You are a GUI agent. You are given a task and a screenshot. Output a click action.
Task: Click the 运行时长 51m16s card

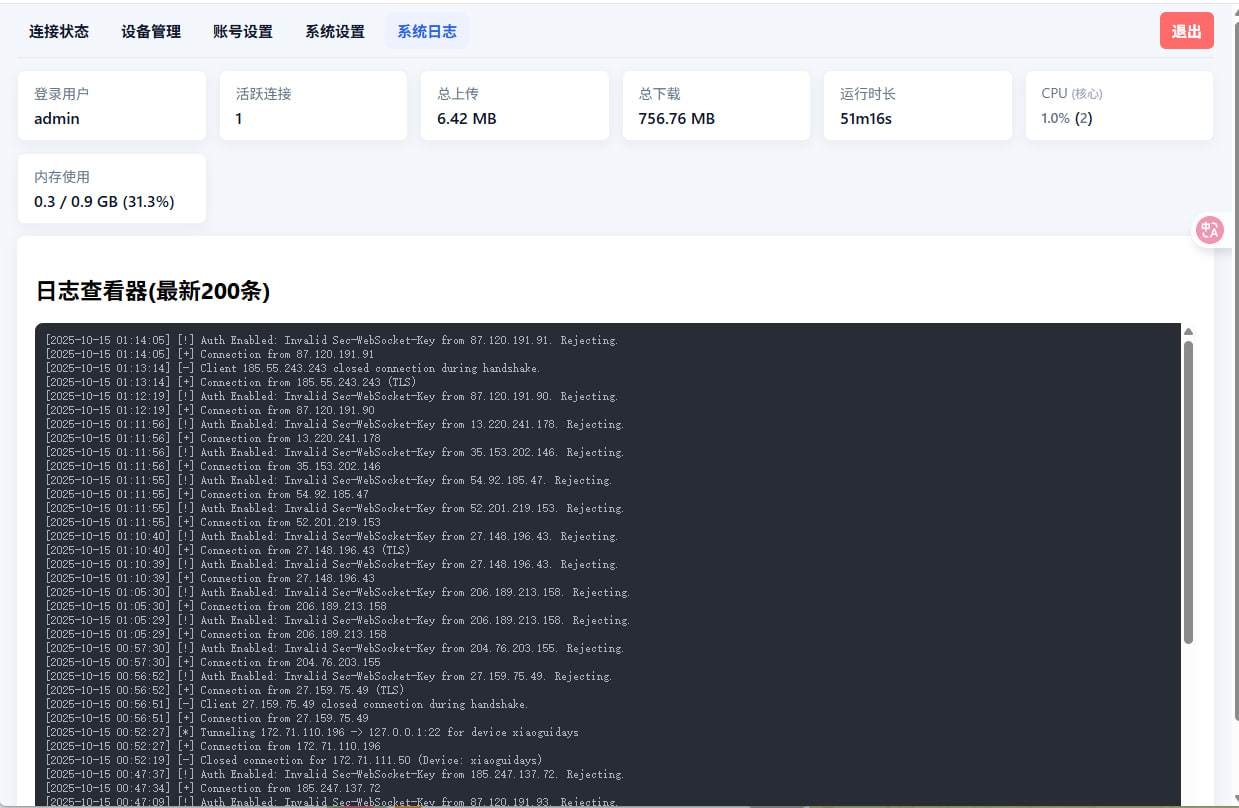(917, 106)
